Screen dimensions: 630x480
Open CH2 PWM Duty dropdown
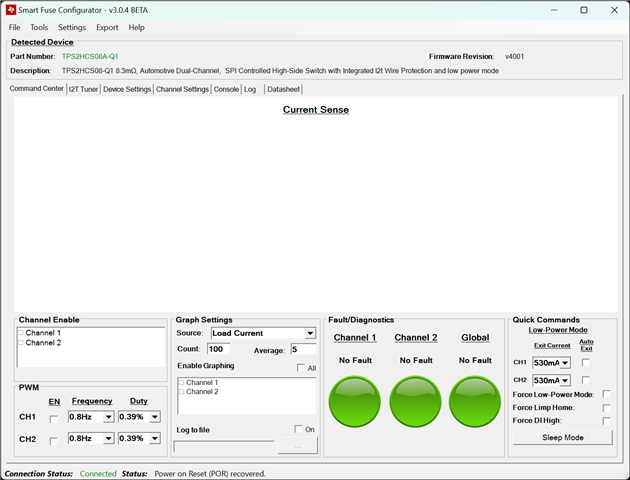click(x=155, y=438)
